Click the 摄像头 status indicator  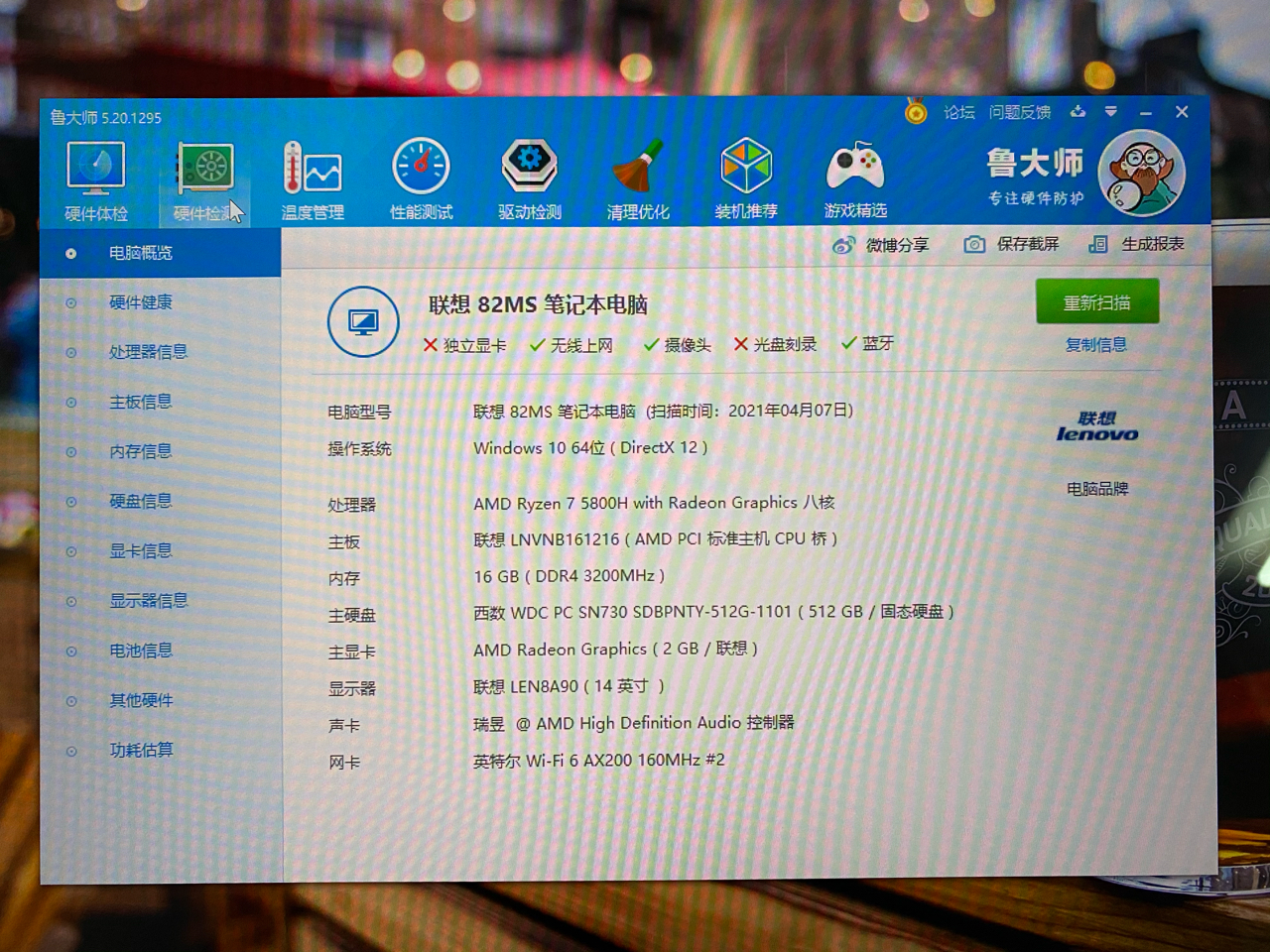click(x=677, y=344)
